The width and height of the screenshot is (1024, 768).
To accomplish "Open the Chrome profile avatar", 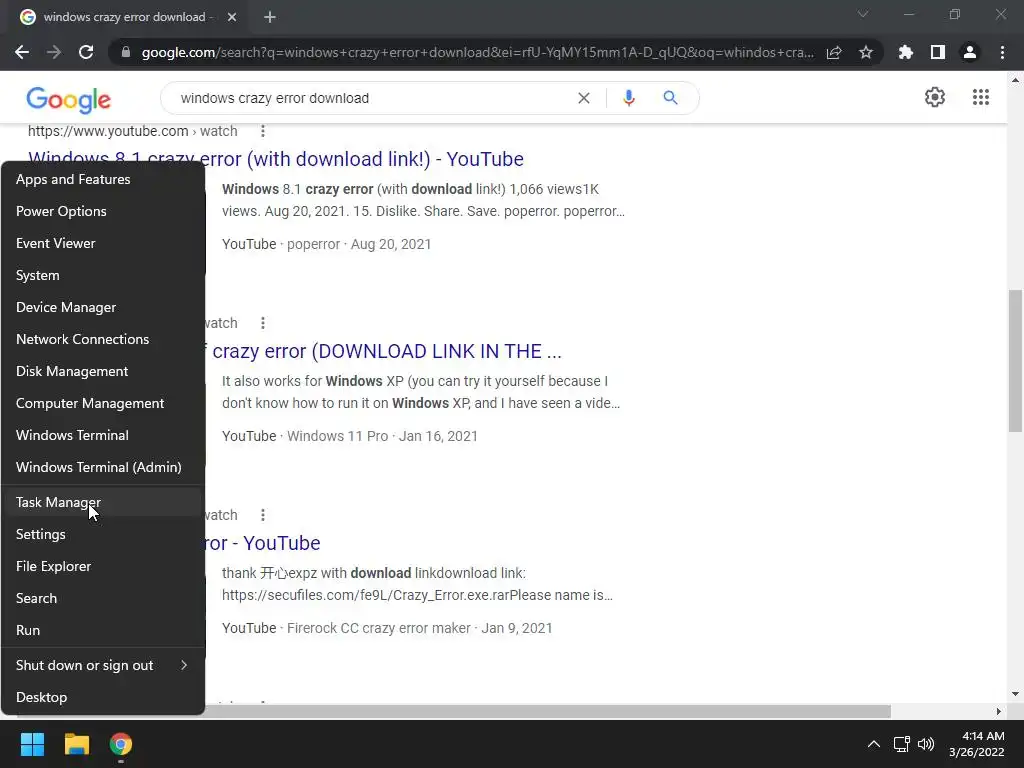I will coord(970,52).
